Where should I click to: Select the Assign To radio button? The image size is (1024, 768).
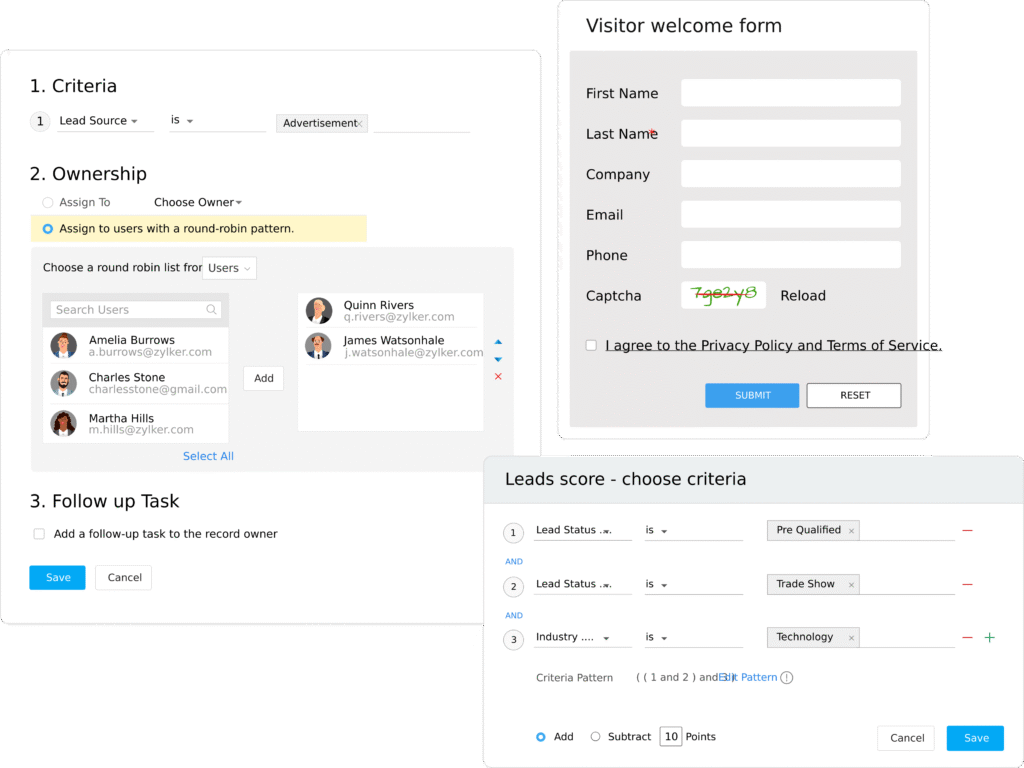(48, 202)
